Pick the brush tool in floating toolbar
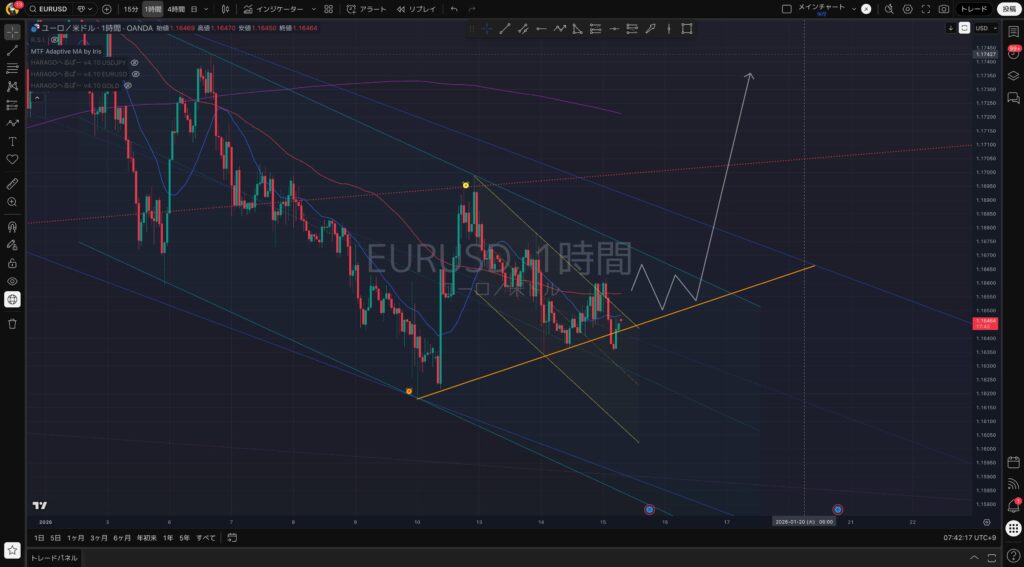 tap(650, 29)
